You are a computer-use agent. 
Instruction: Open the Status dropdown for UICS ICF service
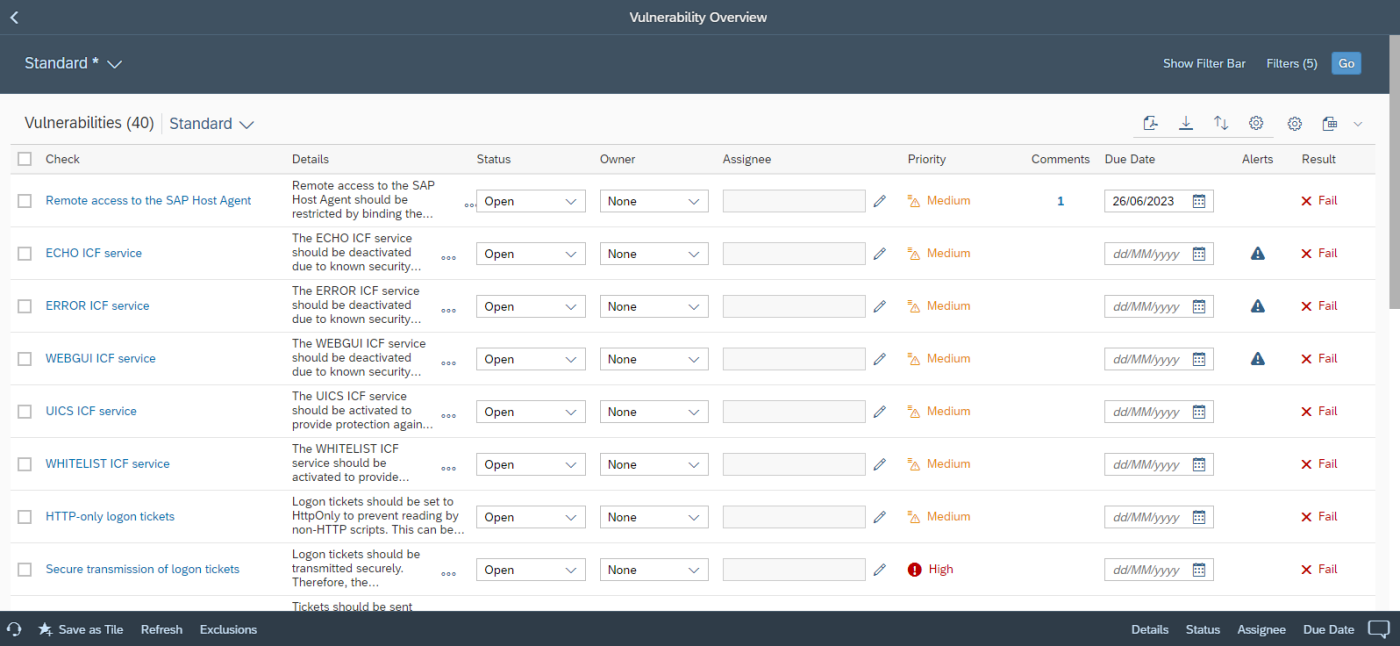(531, 411)
